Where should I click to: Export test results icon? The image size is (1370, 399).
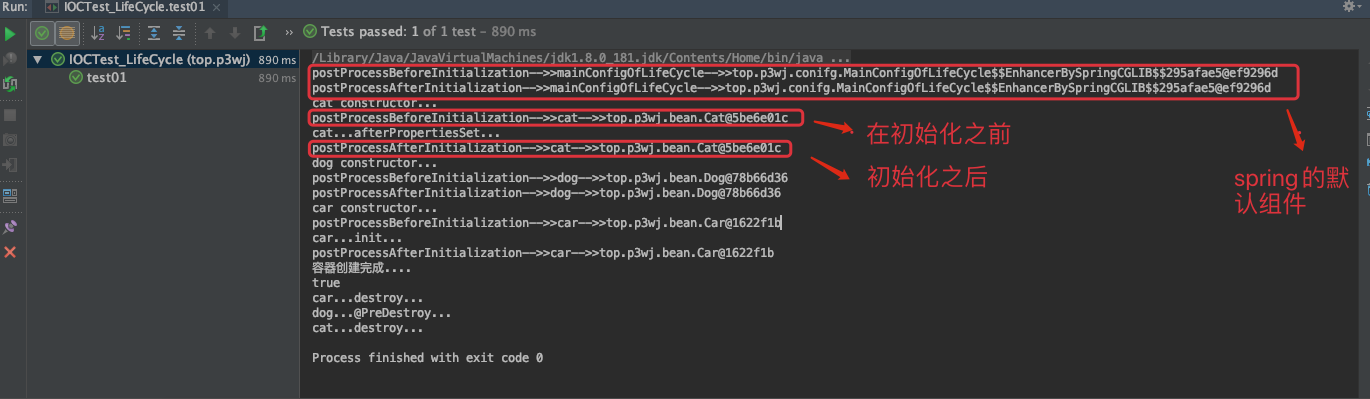[x=261, y=33]
